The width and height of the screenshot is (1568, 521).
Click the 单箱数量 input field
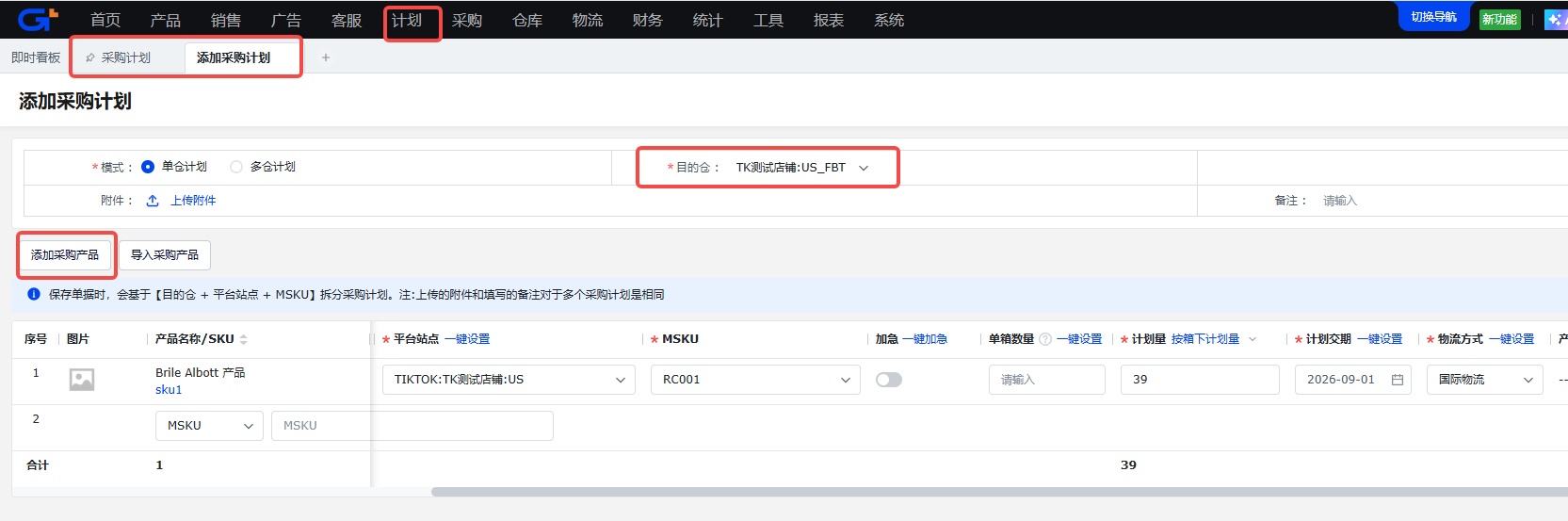pyautogui.click(x=1047, y=380)
